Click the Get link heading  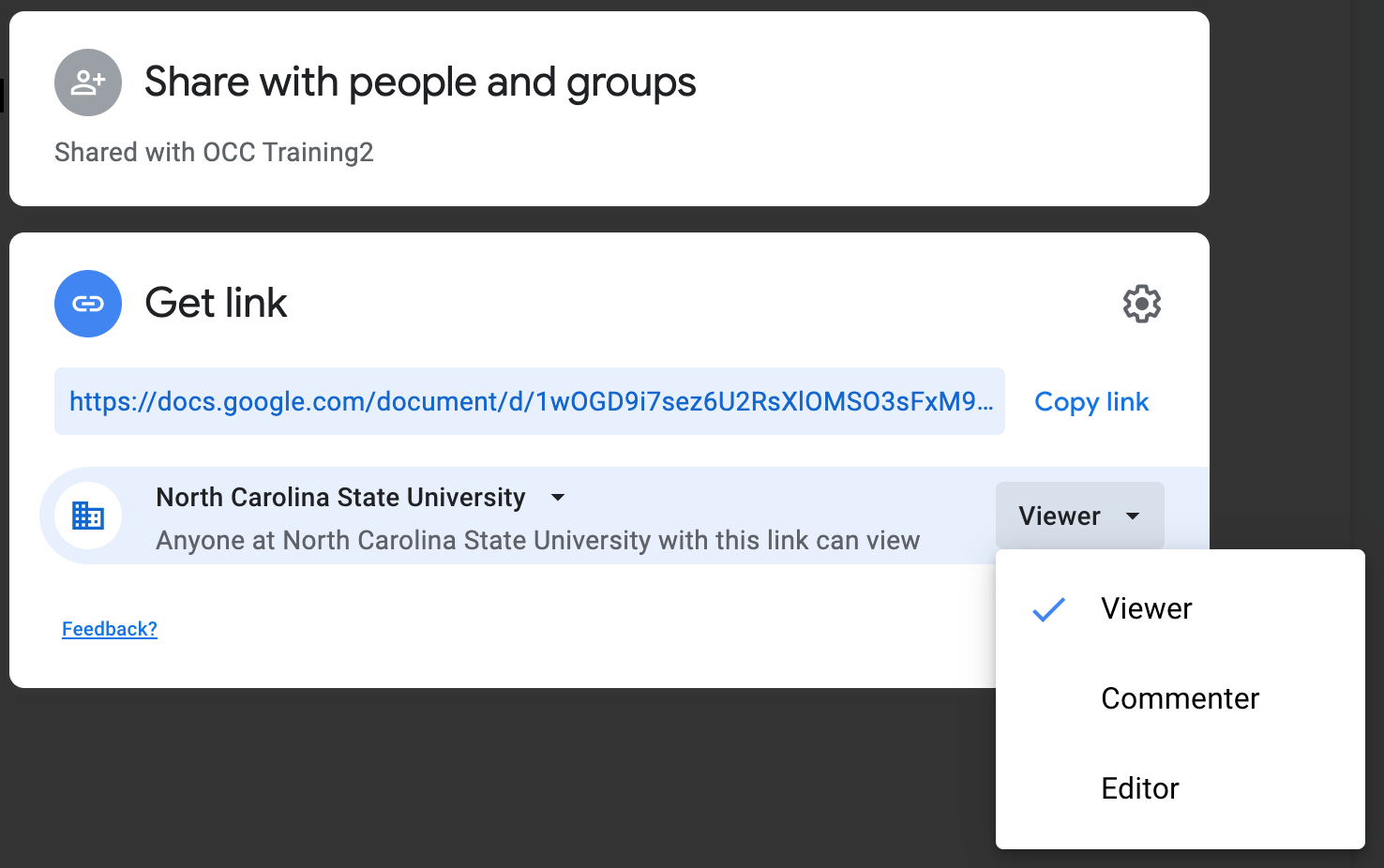coord(216,304)
